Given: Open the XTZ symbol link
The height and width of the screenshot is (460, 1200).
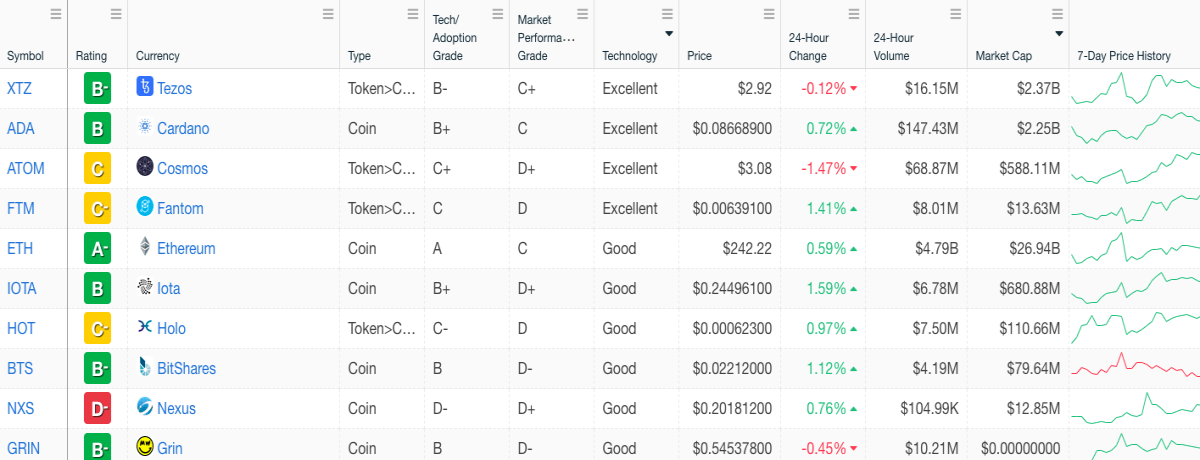Looking at the screenshot, I should [x=19, y=88].
